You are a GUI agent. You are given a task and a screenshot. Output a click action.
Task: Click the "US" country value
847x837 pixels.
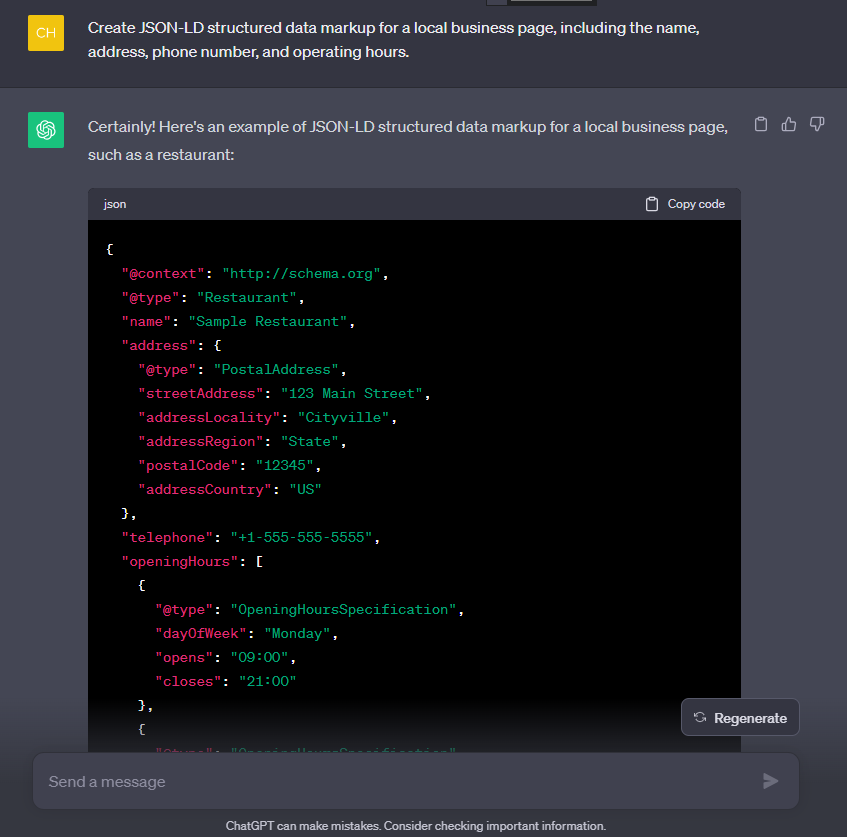coord(306,490)
